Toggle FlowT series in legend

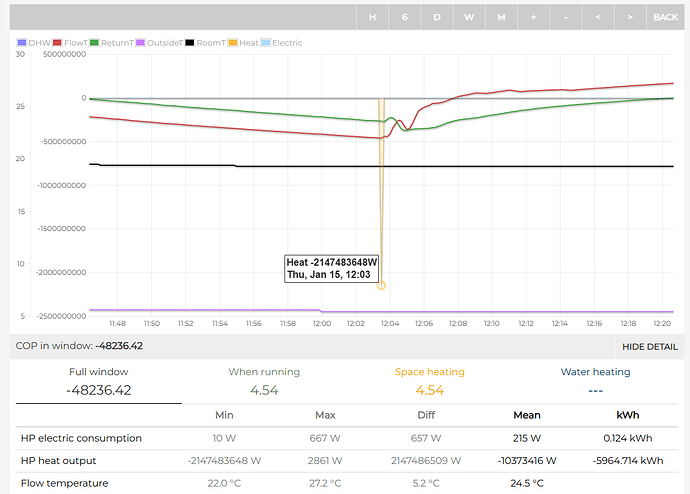[76, 43]
